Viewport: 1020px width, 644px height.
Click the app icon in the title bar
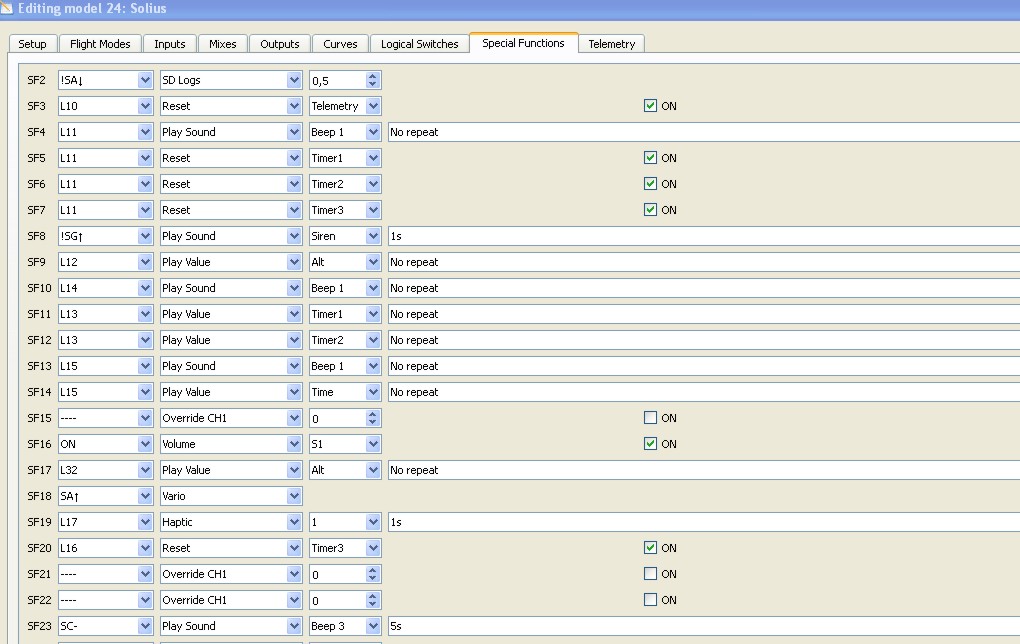pos(8,8)
